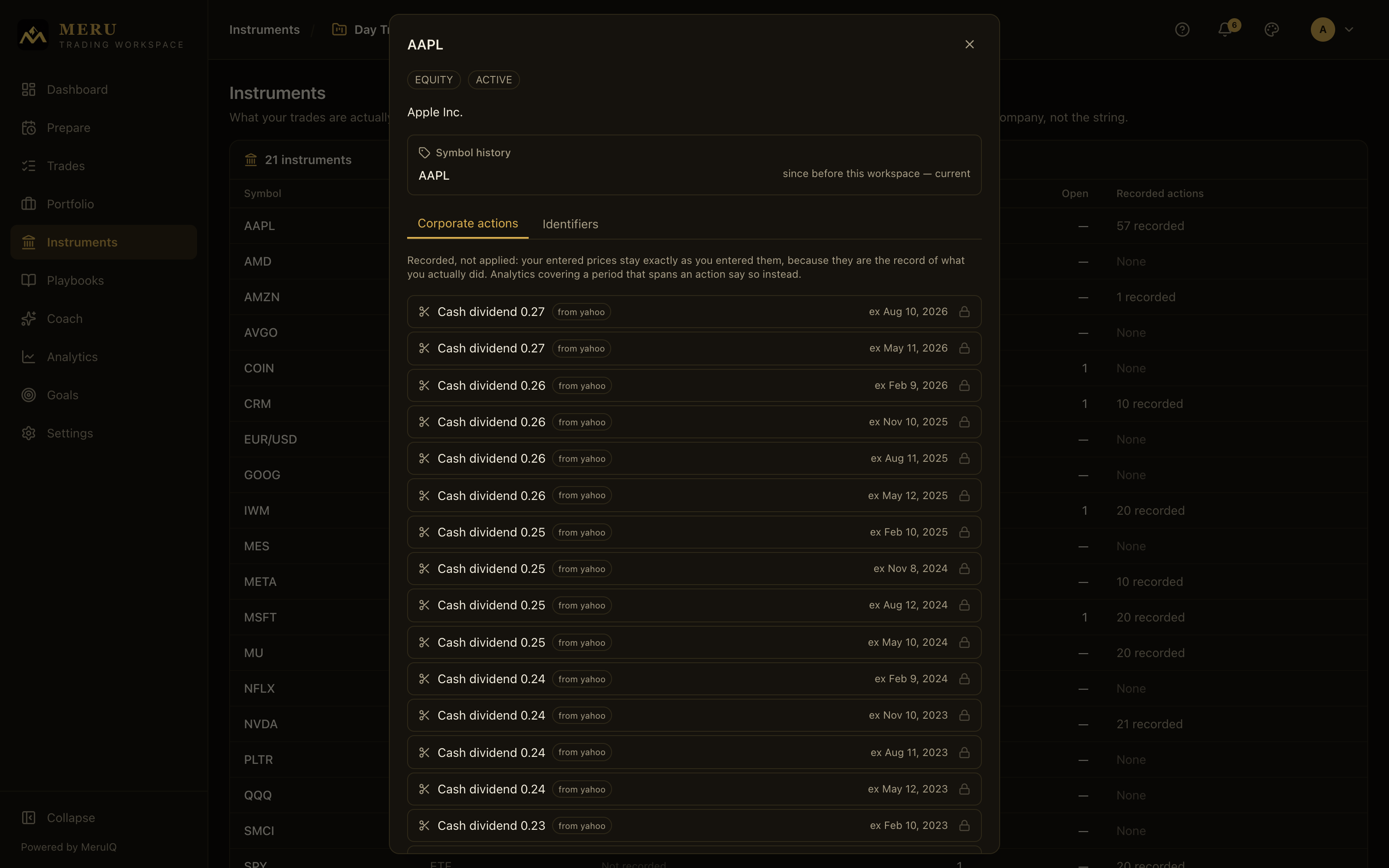This screenshot has width=1389, height=868.
Task: Click scissors icon on ex Feb 9, 2024 dividend
Action: (x=424, y=678)
